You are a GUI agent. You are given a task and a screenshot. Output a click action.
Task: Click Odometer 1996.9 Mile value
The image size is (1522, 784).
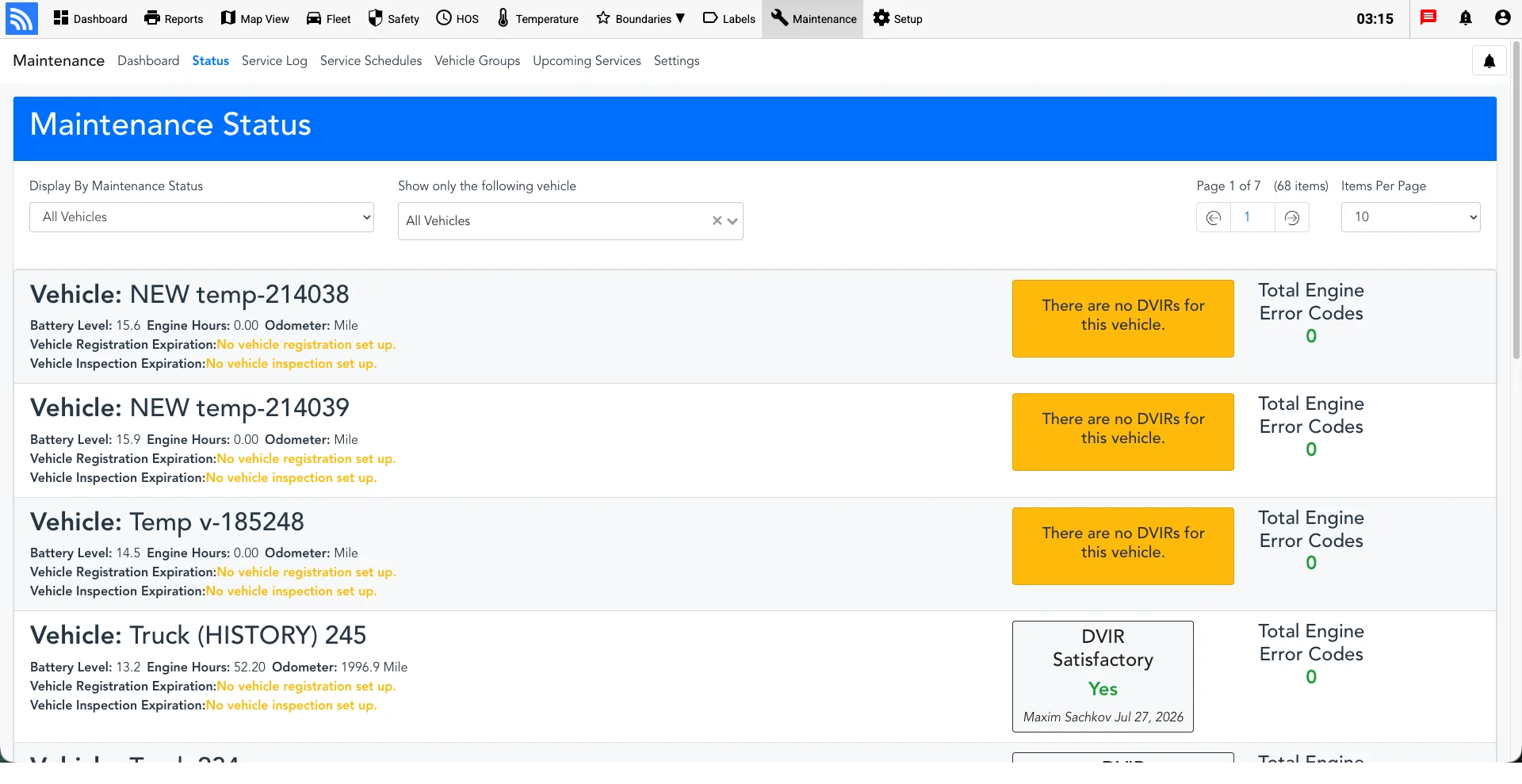pyautogui.click(x=374, y=667)
